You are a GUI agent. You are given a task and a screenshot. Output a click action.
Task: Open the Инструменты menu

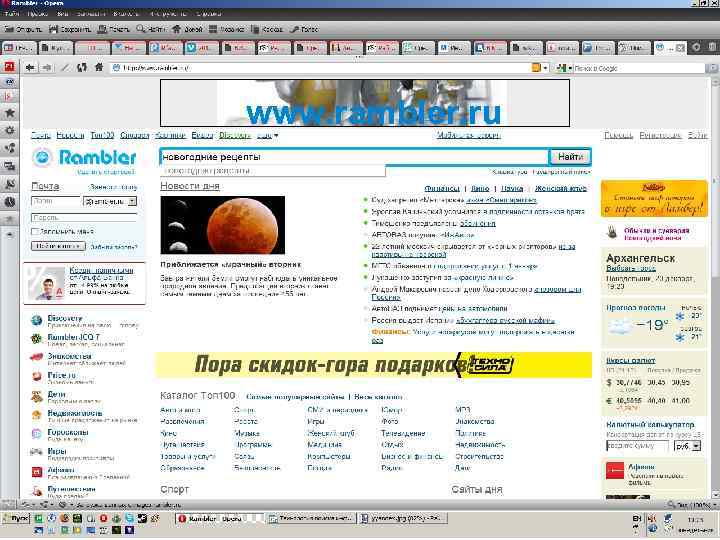[168, 14]
